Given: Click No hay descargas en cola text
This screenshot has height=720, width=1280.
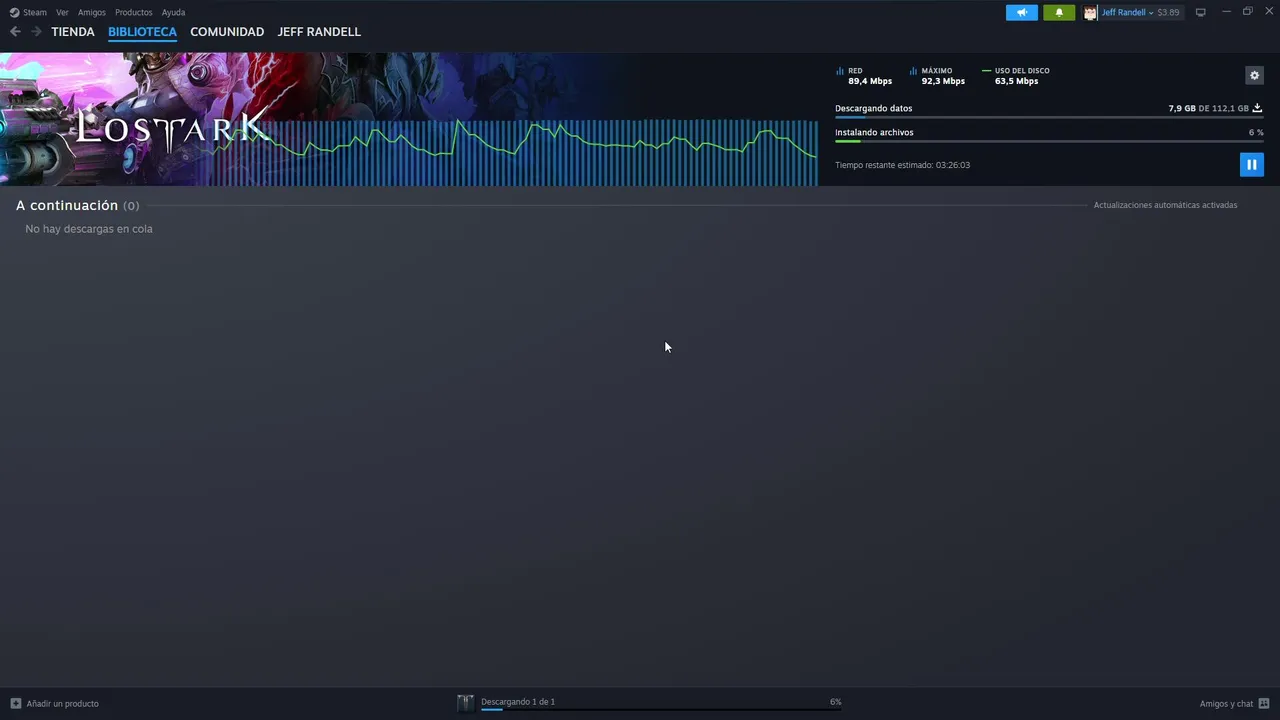Looking at the screenshot, I should pos(89,229).
